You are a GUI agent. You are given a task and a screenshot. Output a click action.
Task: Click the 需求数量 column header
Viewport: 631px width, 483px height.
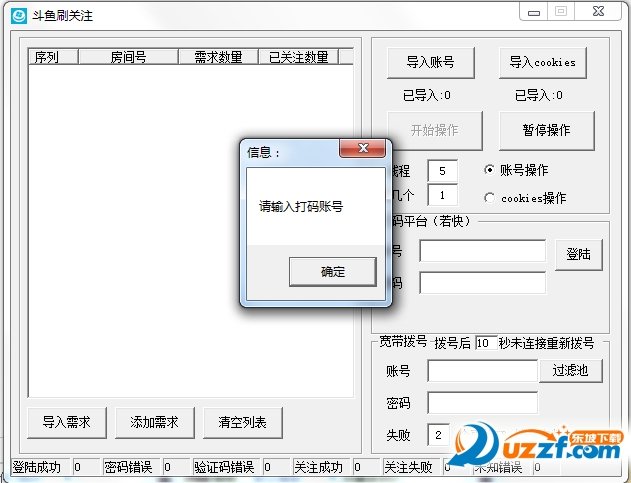[x=219, y=57]
